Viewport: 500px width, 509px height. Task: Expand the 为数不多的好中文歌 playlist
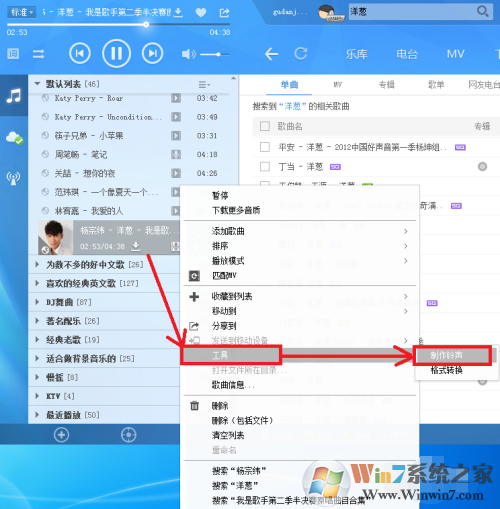click(37, 264)
